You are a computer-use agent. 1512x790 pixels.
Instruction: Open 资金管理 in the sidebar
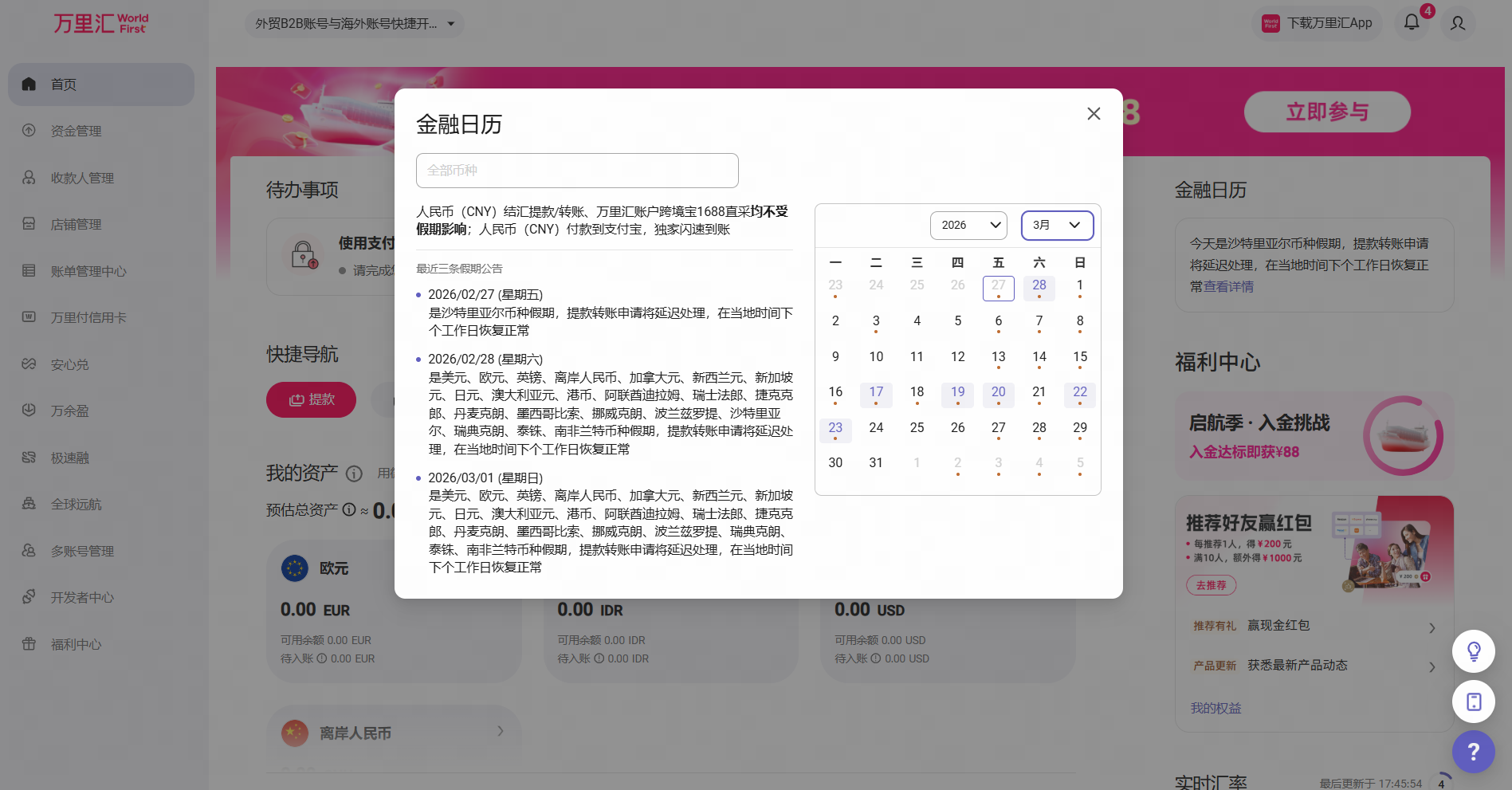click(x=76, y=131)
